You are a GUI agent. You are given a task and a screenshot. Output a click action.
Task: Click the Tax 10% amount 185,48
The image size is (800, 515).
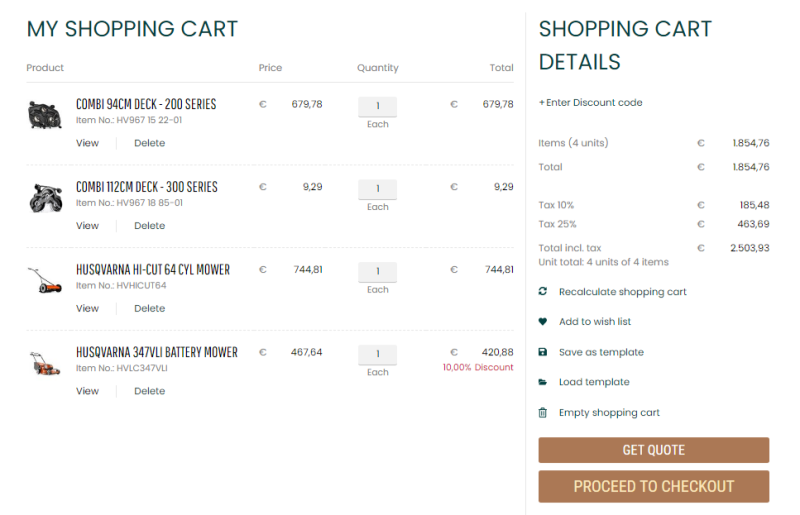pyautogui.click(x=755, y=205)
